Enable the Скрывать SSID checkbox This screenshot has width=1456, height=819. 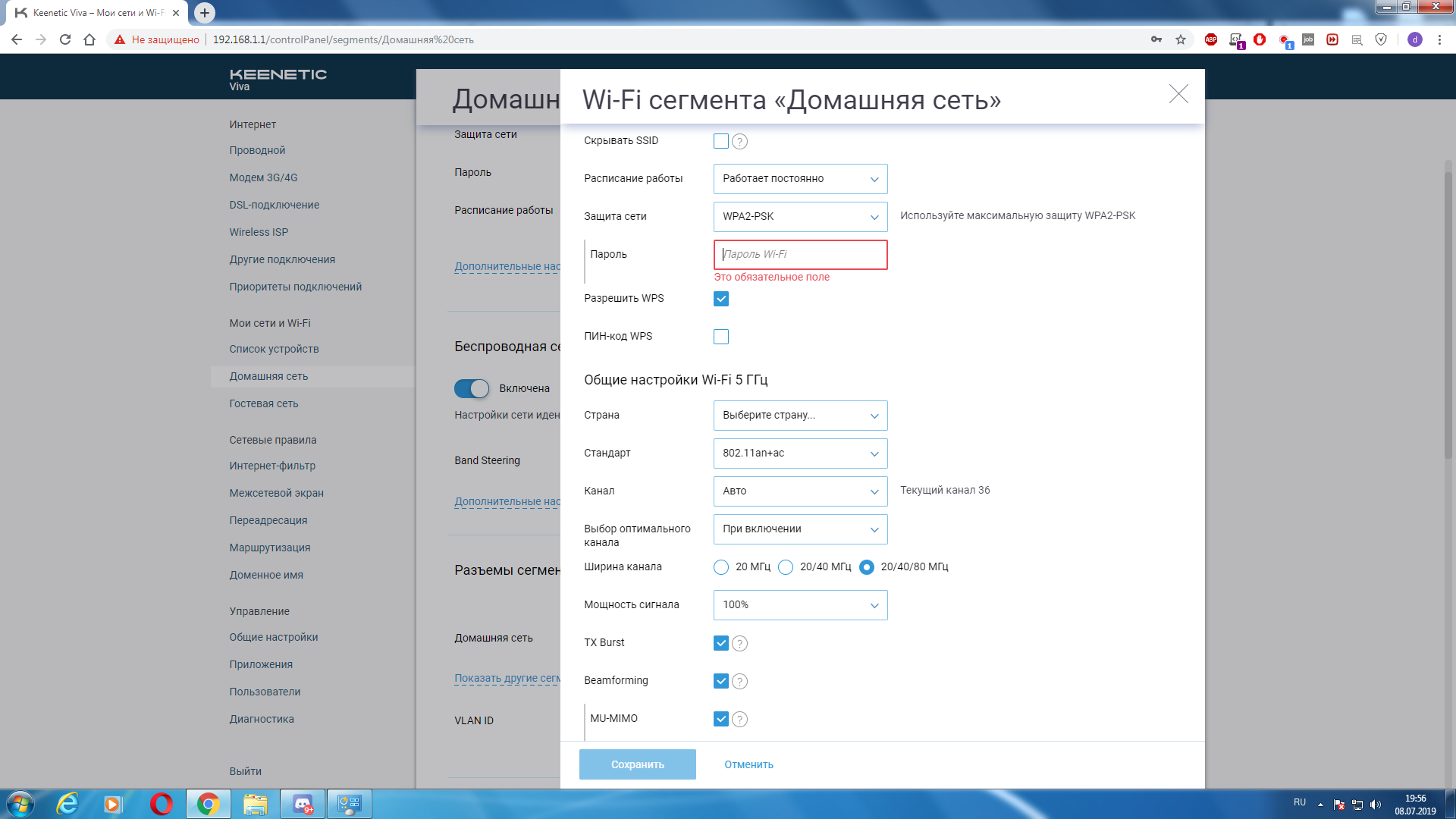tap(721, 141)
